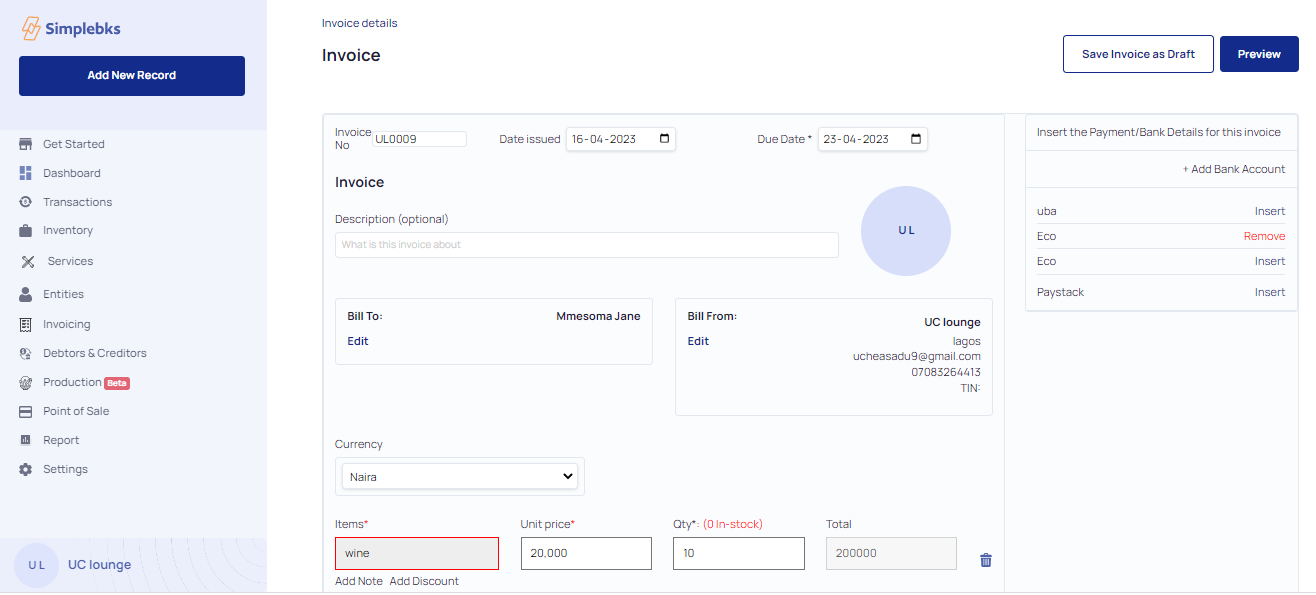Click the Get Started store icon
The image size is (1316, 595).
point(26,144)
